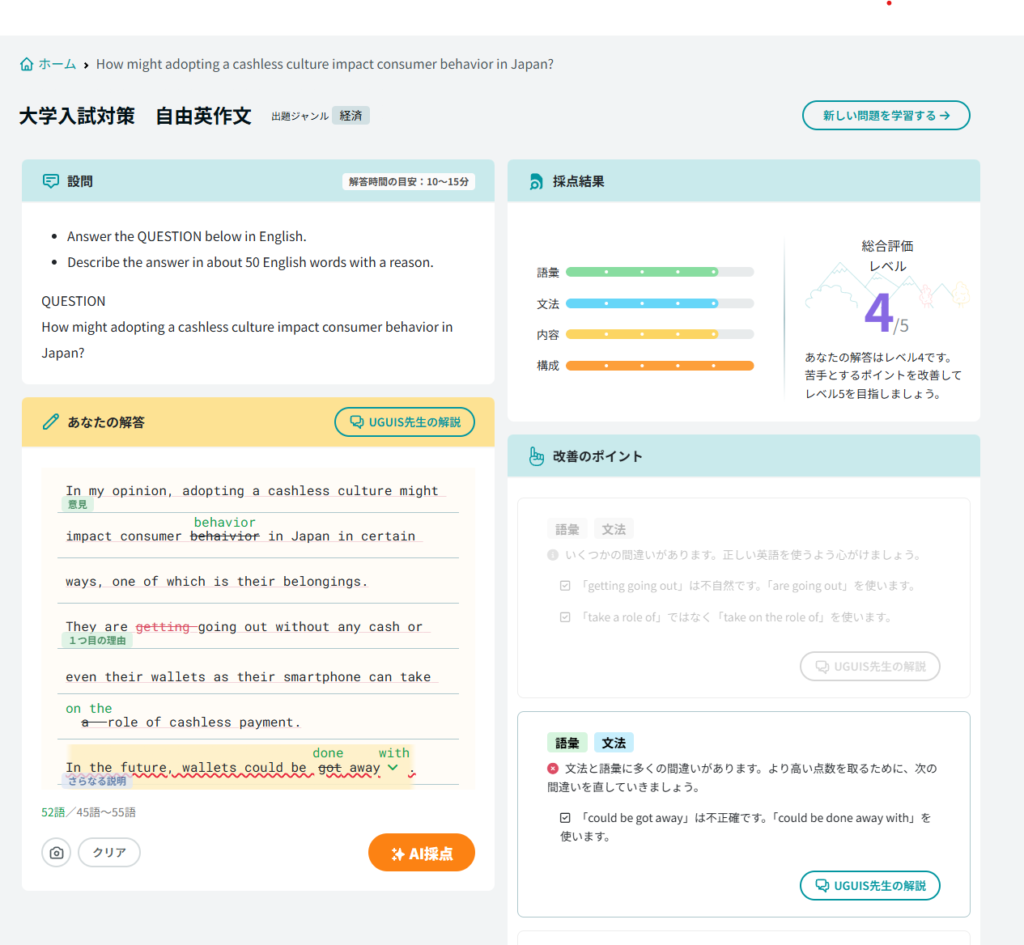Click the pointing hand icon beside 改善のポイント

point(535,456)
